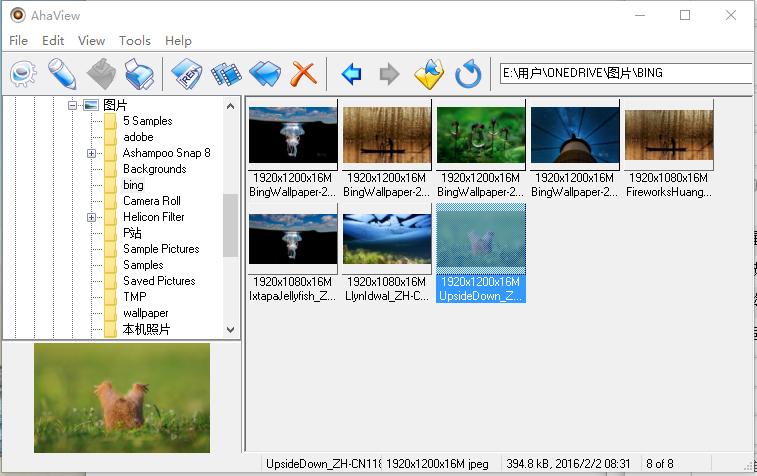Go back with the blue left arrow
The width and height of the screenshot is (757, 476).
point(351,73)
